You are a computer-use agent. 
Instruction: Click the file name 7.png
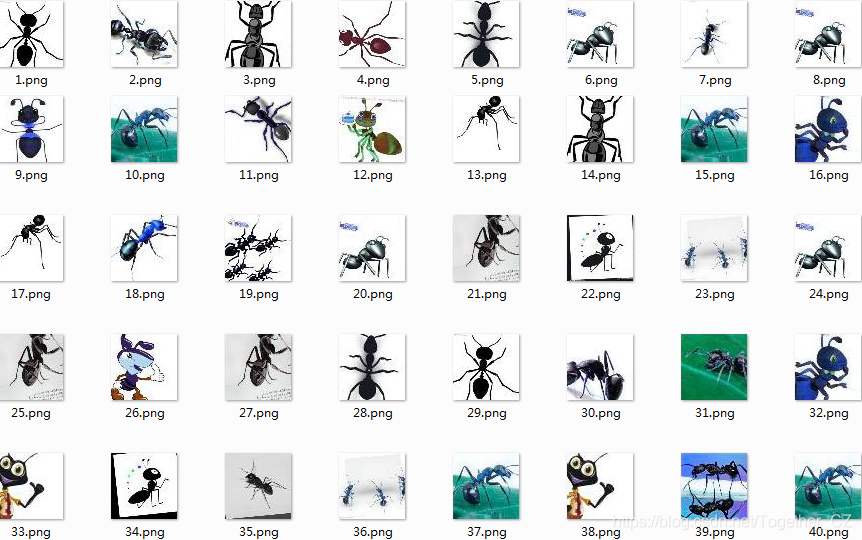[x=715, y=80]
